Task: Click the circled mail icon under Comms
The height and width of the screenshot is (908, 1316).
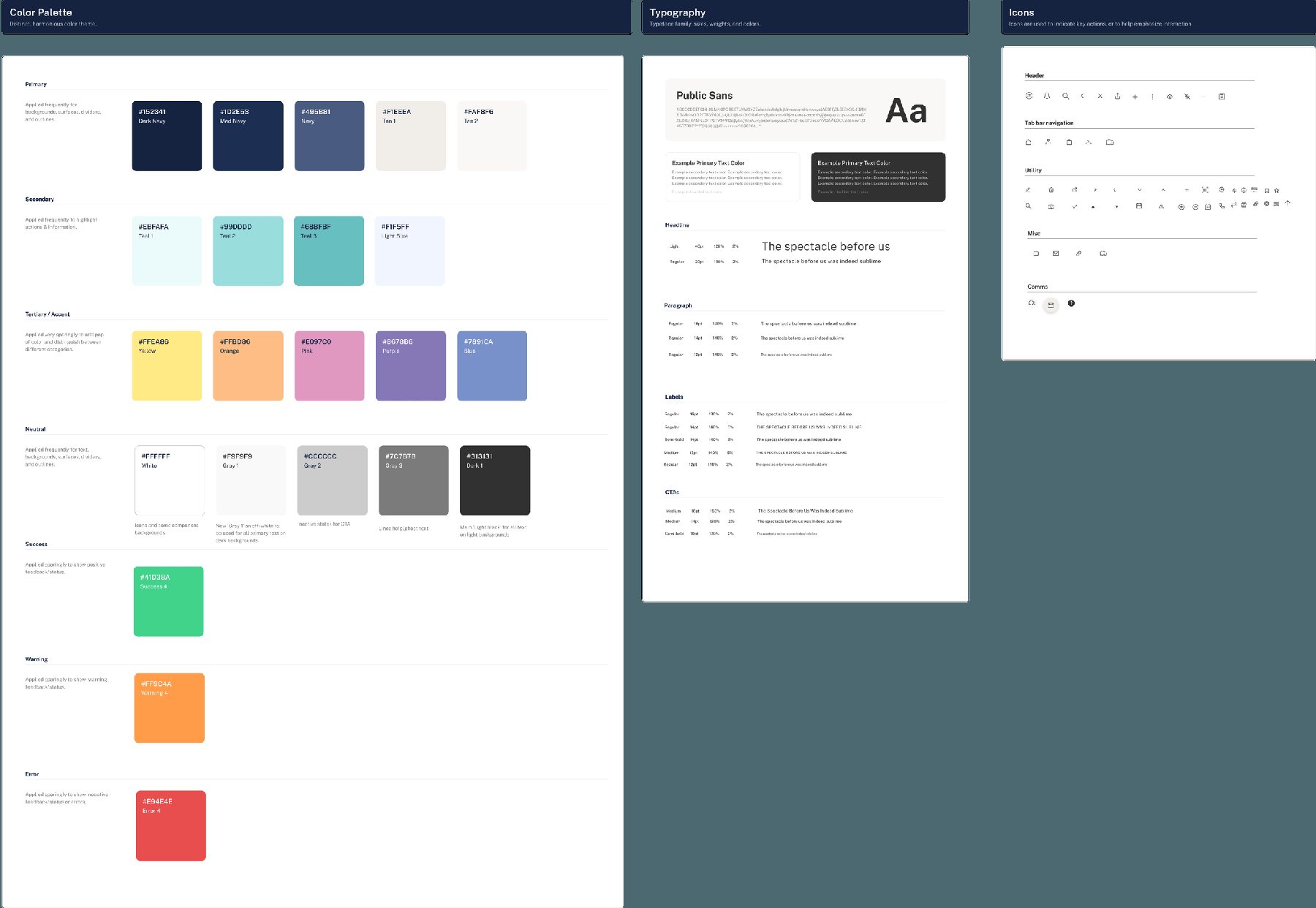Action: (1051, 305)
